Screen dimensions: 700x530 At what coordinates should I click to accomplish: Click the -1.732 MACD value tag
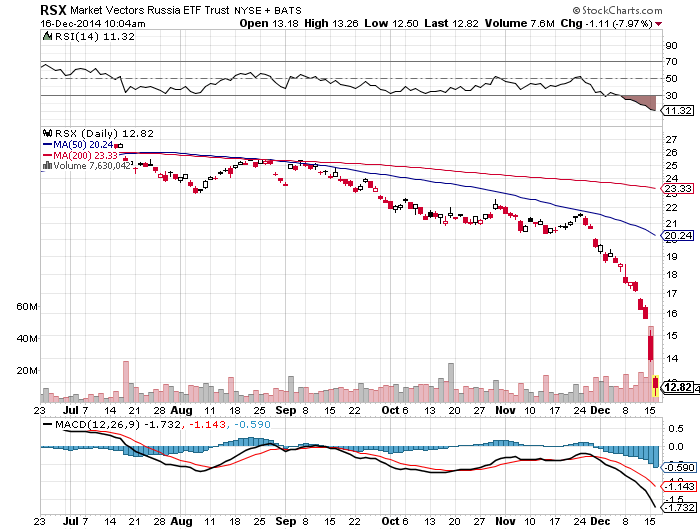679,509
